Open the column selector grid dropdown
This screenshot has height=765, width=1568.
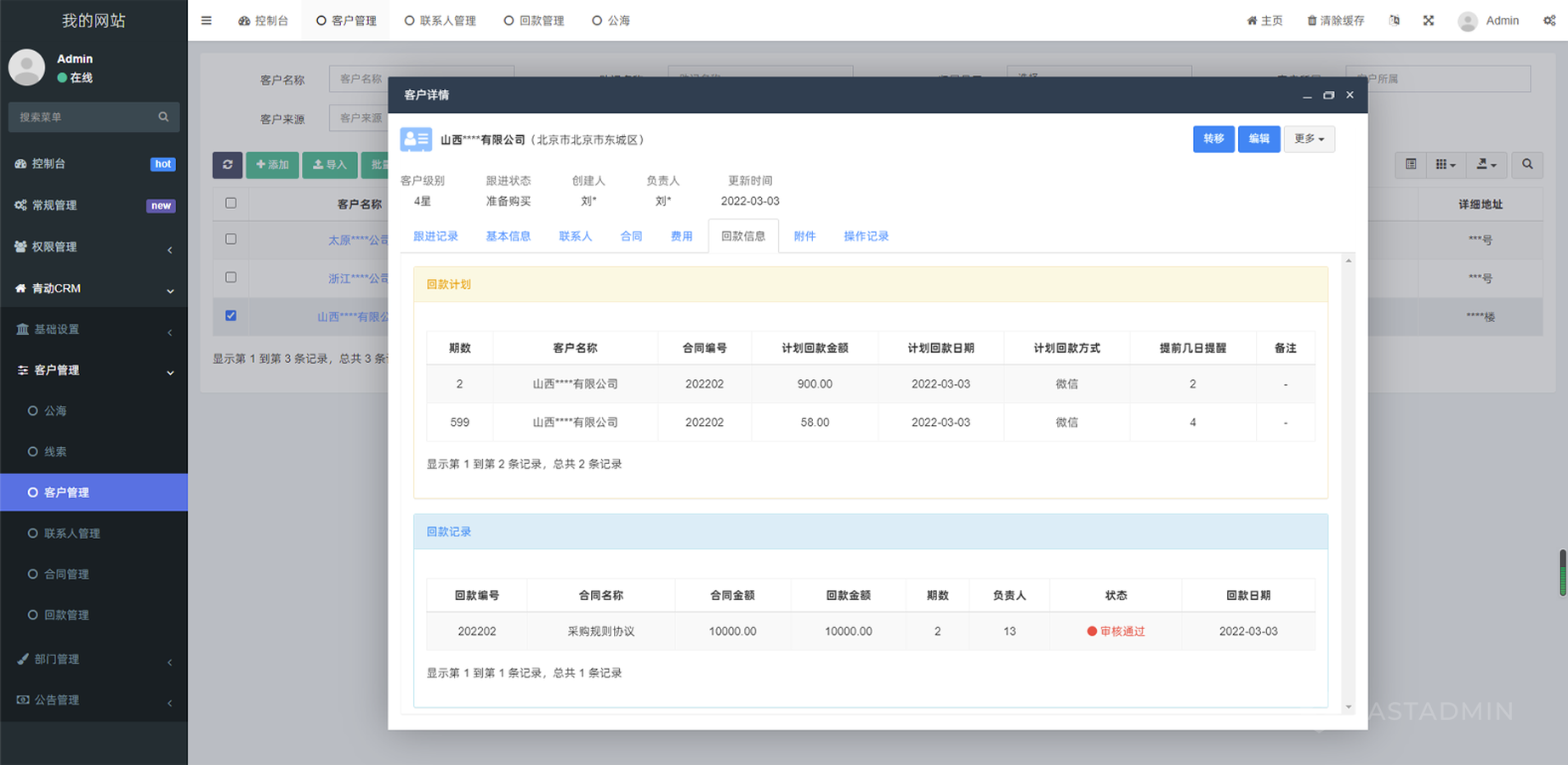(x=1446, y=165)
